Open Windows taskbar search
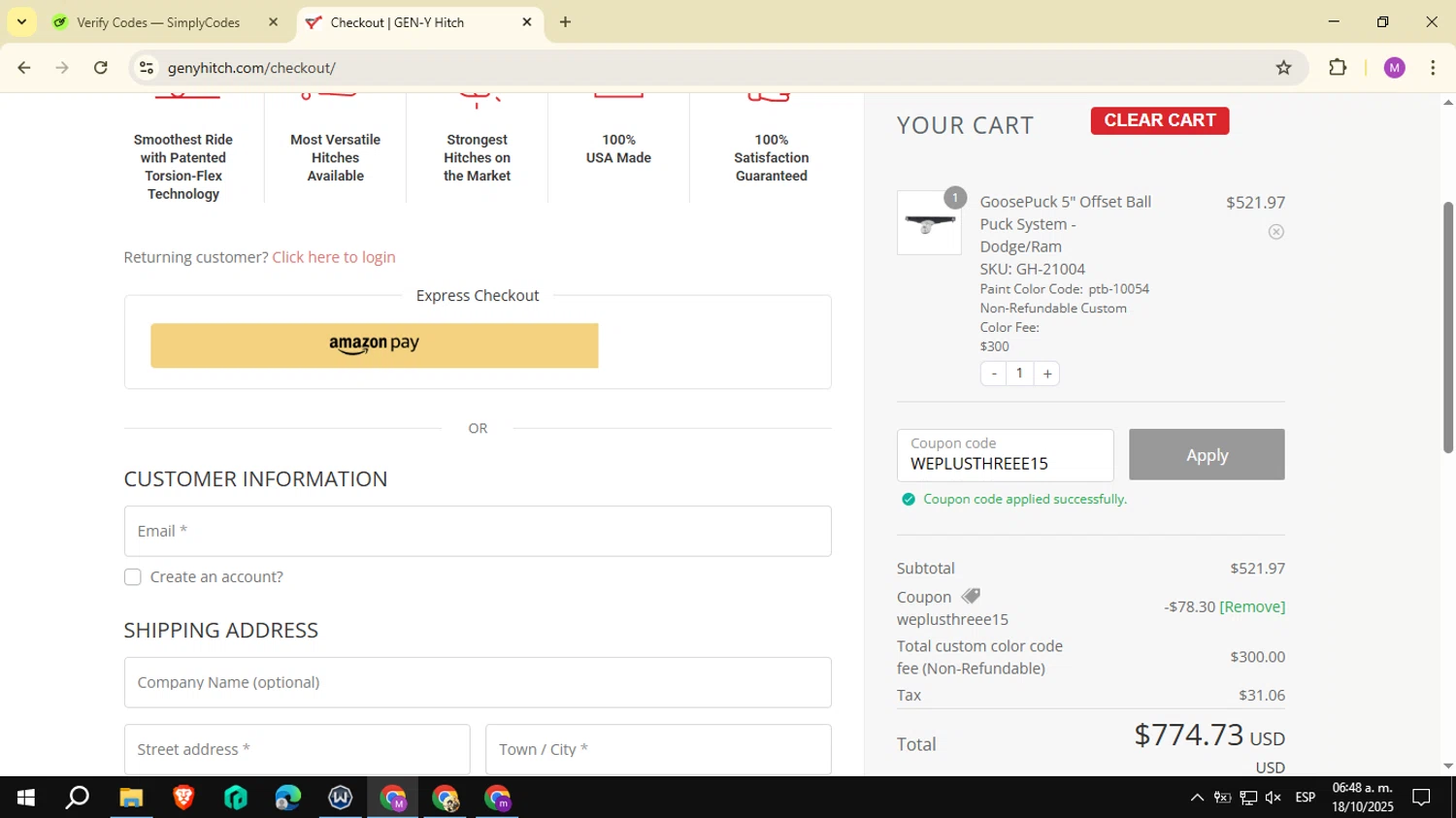 click(78, 798)
